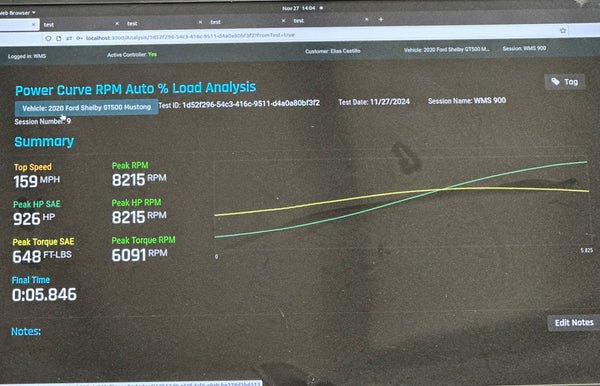600x386 pixels.
Task: Click the Edit Notes button
Action: (574, 323)
